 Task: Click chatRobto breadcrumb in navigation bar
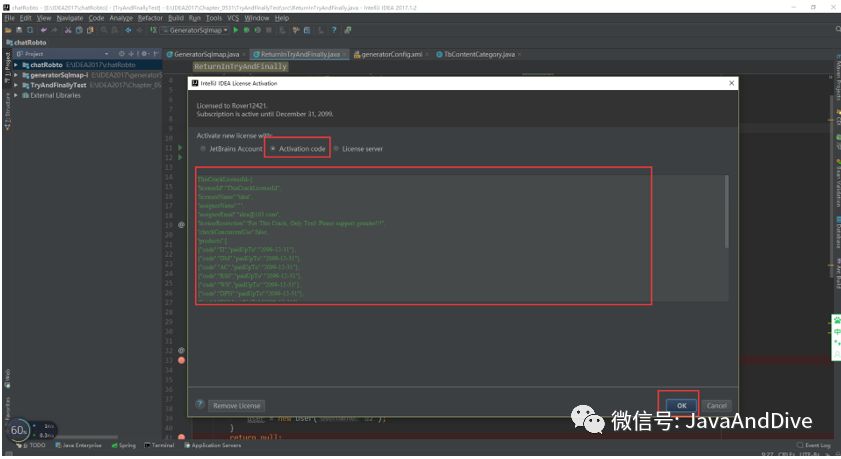click(26, 42)
